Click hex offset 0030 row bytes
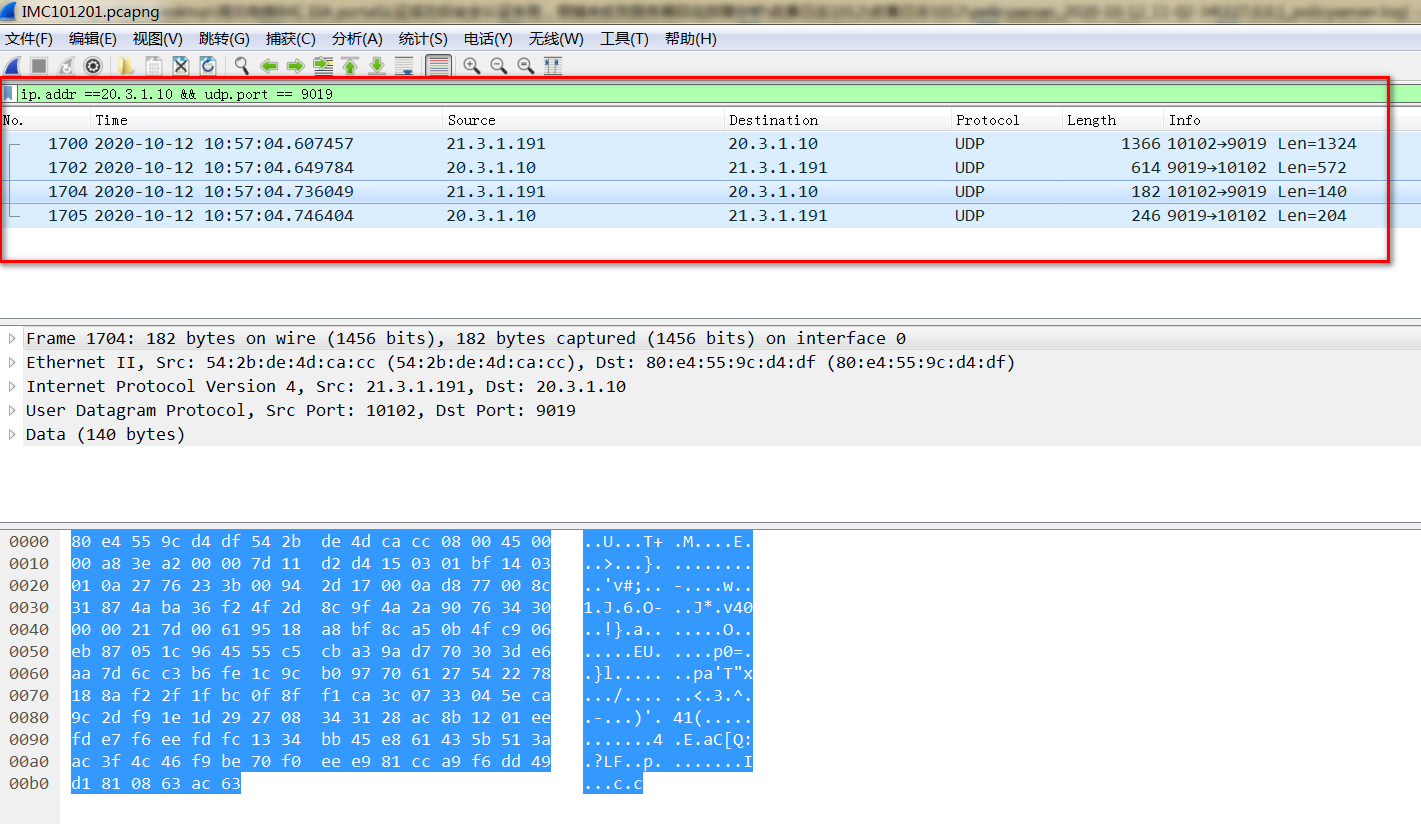 [x=311, y=608]
